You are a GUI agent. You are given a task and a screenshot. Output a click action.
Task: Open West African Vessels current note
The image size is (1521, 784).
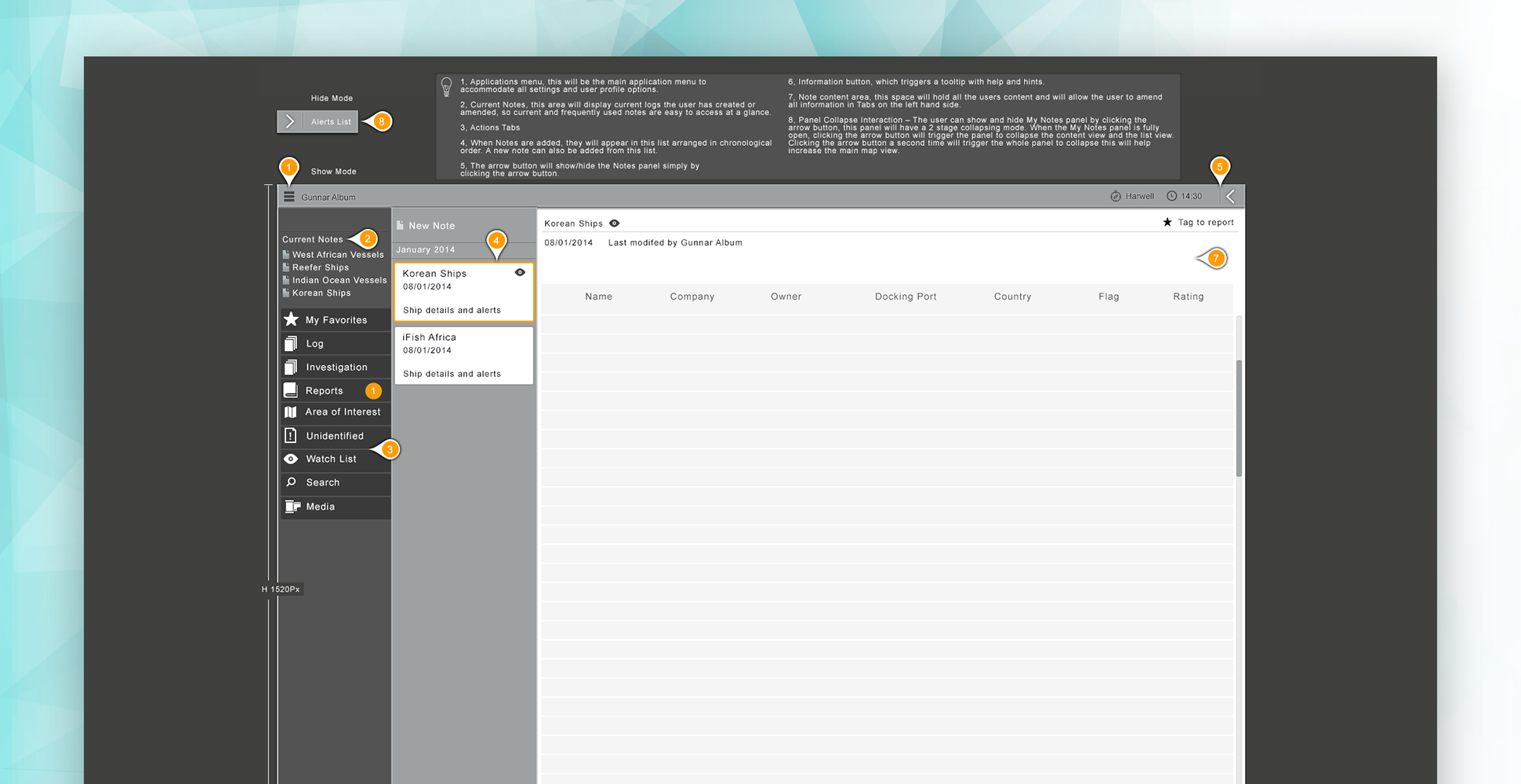click(337, 255)
